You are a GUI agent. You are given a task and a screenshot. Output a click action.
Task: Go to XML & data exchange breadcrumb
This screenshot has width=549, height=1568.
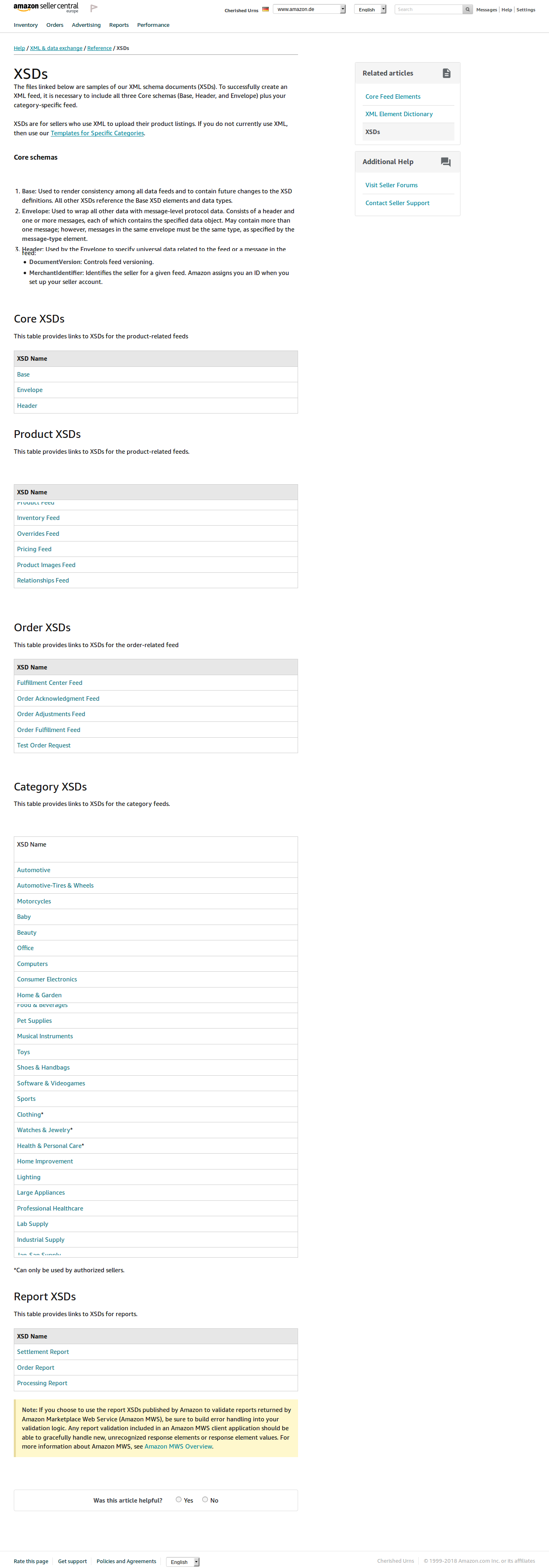(56, 48)
